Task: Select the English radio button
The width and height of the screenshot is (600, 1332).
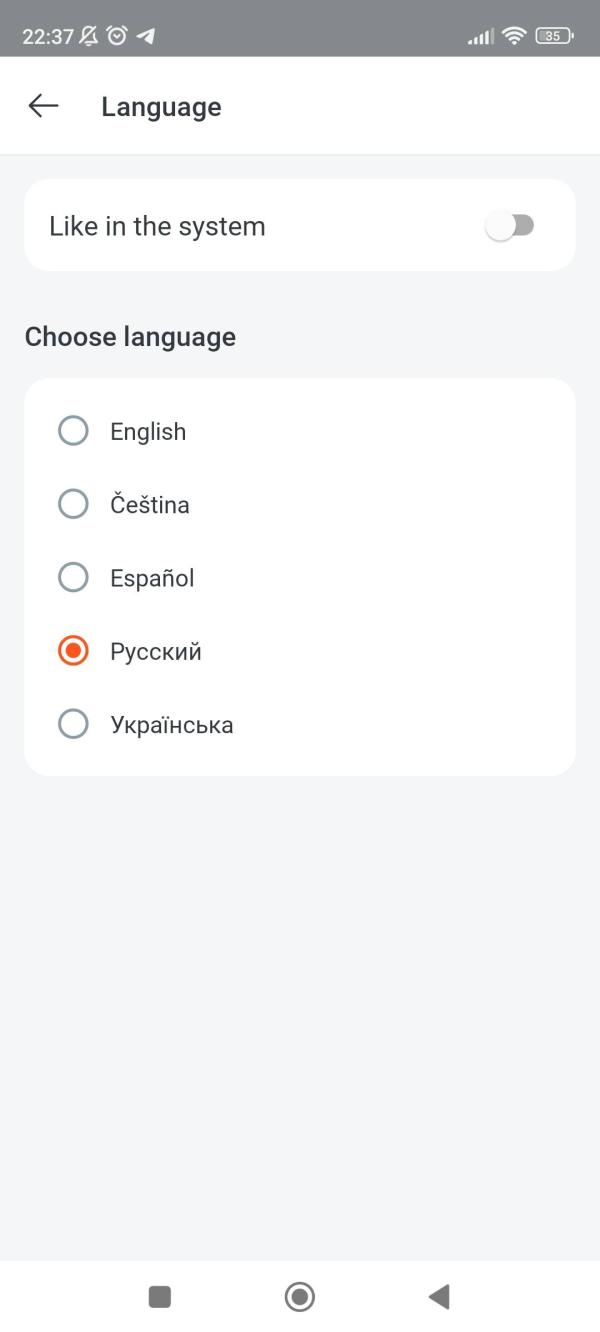Action: point(73,431)
